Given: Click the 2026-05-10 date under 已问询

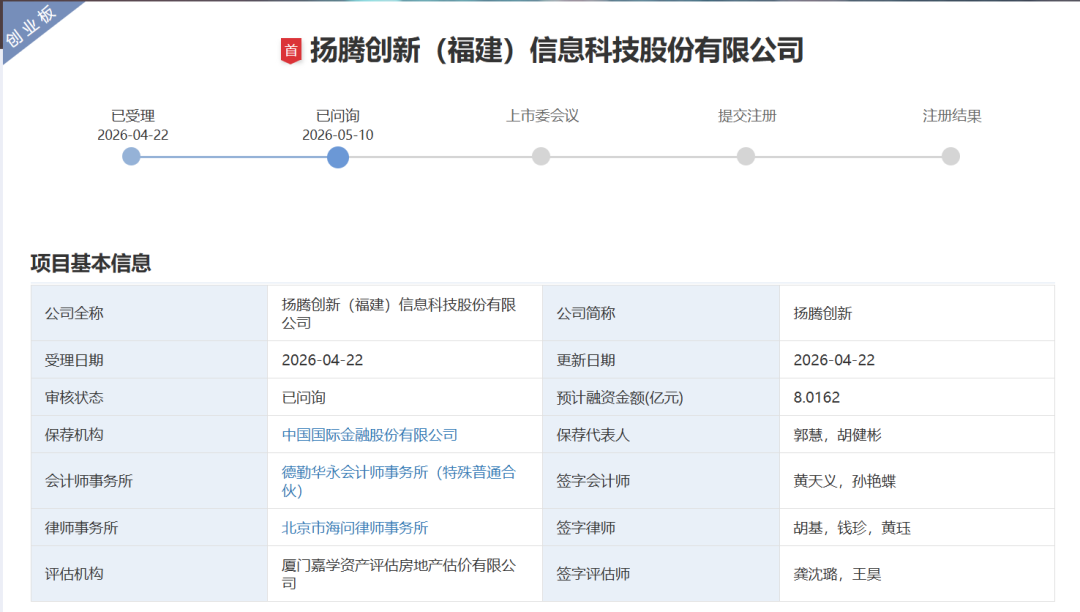Looking at the screenshot, I should coord(338,135).
